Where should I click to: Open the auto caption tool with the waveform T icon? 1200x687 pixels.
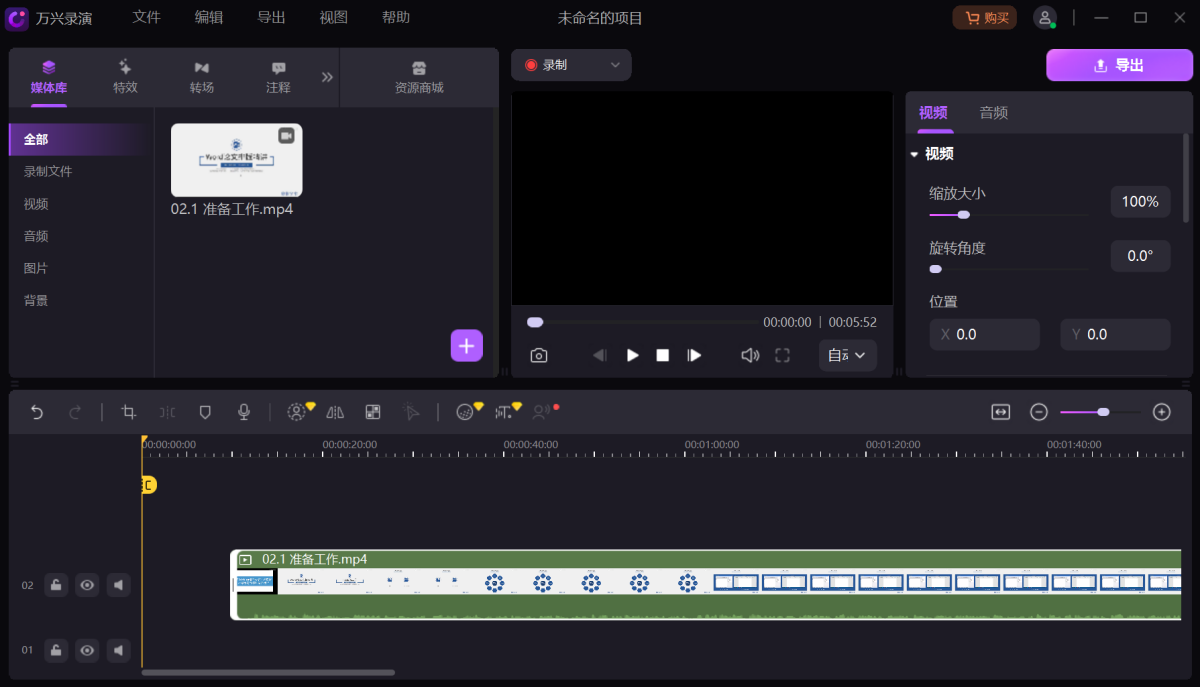click(505, 412)
